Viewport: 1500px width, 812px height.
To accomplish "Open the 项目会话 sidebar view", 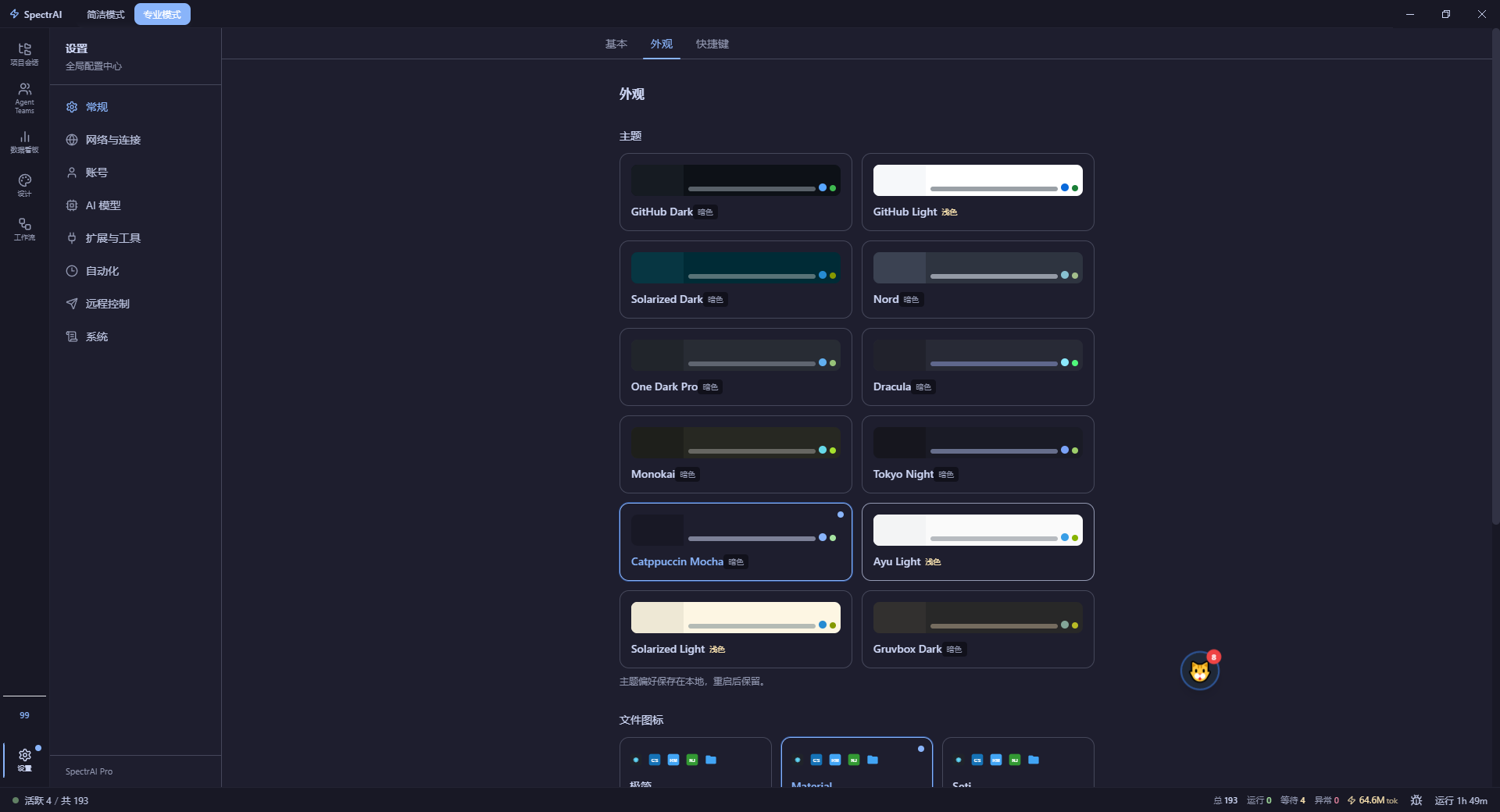I will (24, 54).
